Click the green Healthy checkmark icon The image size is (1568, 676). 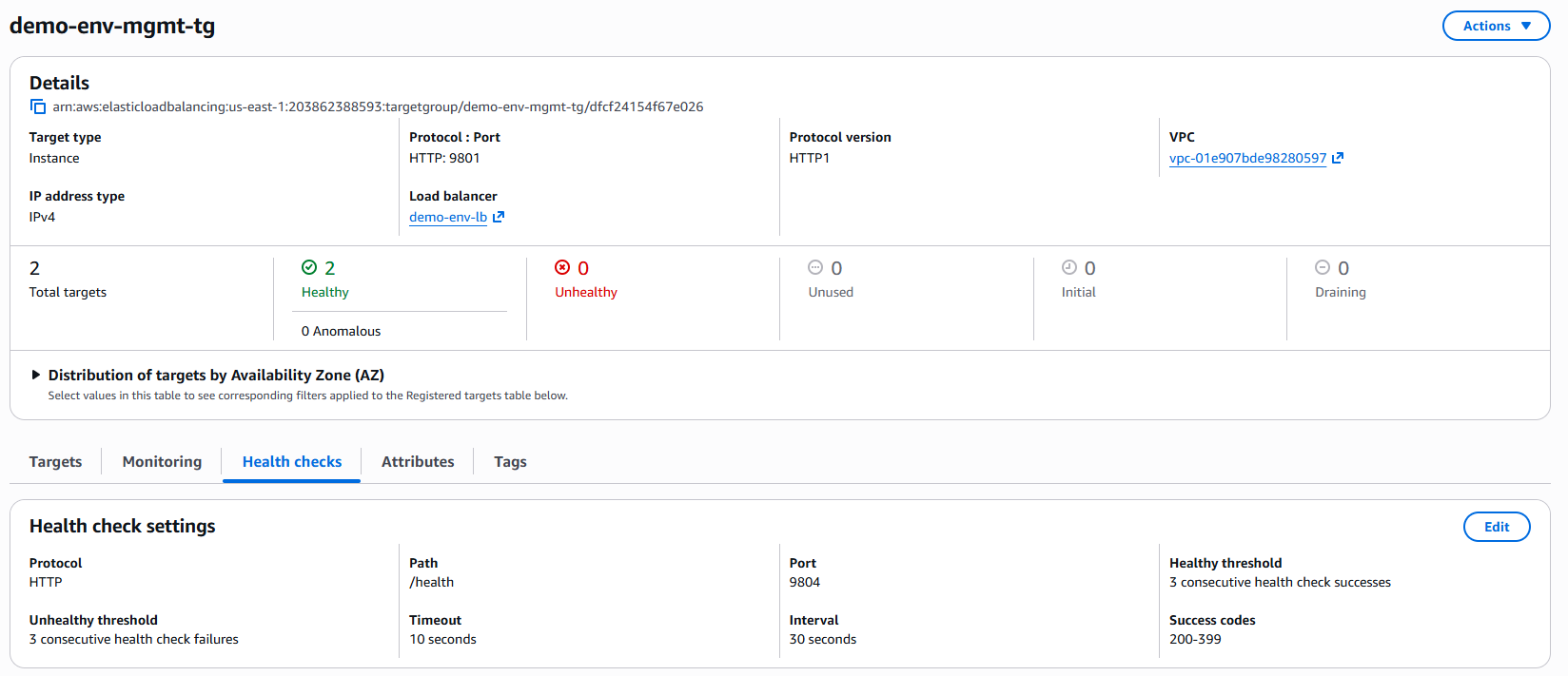pos(309,267)
